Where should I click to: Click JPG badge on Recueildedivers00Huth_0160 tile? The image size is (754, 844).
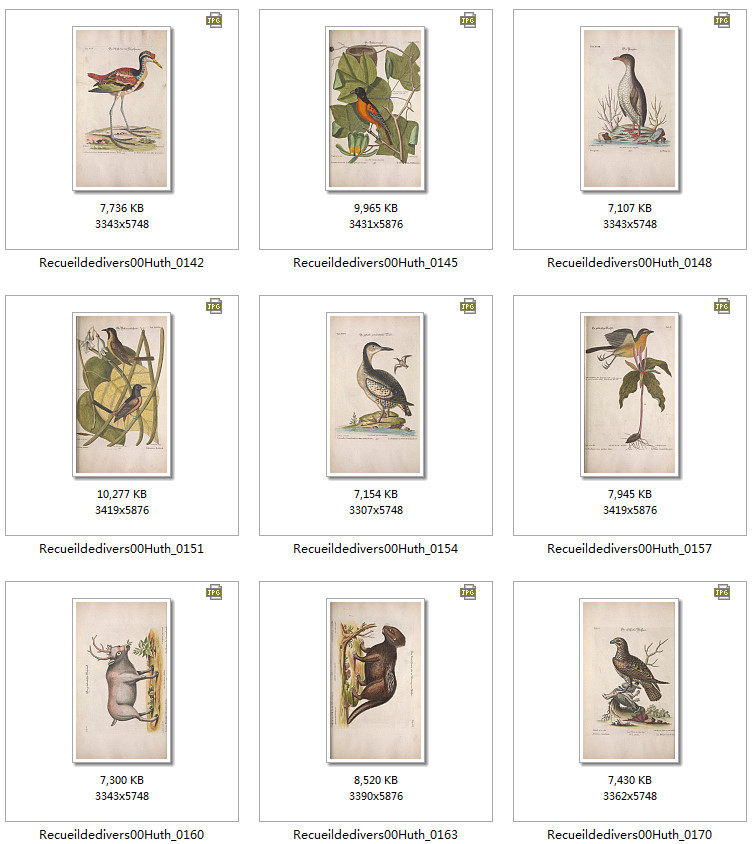[214, 592]
